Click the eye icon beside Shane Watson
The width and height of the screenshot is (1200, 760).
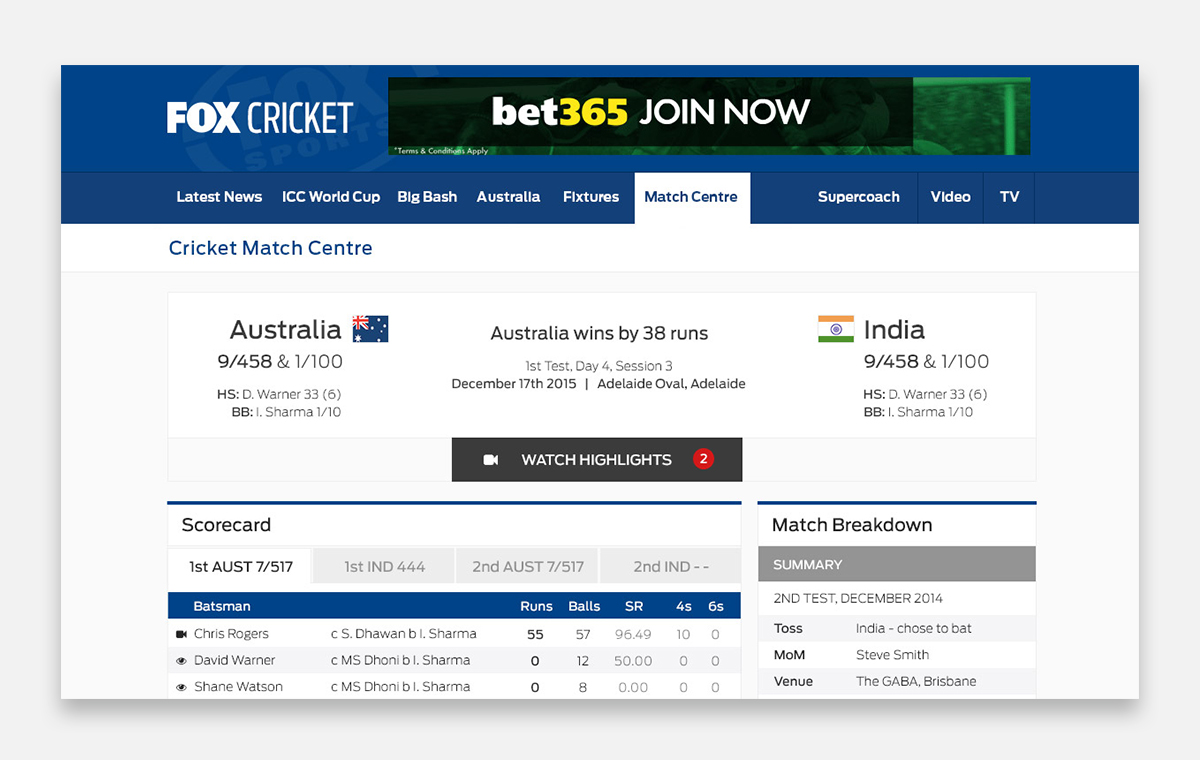(181, 687)
